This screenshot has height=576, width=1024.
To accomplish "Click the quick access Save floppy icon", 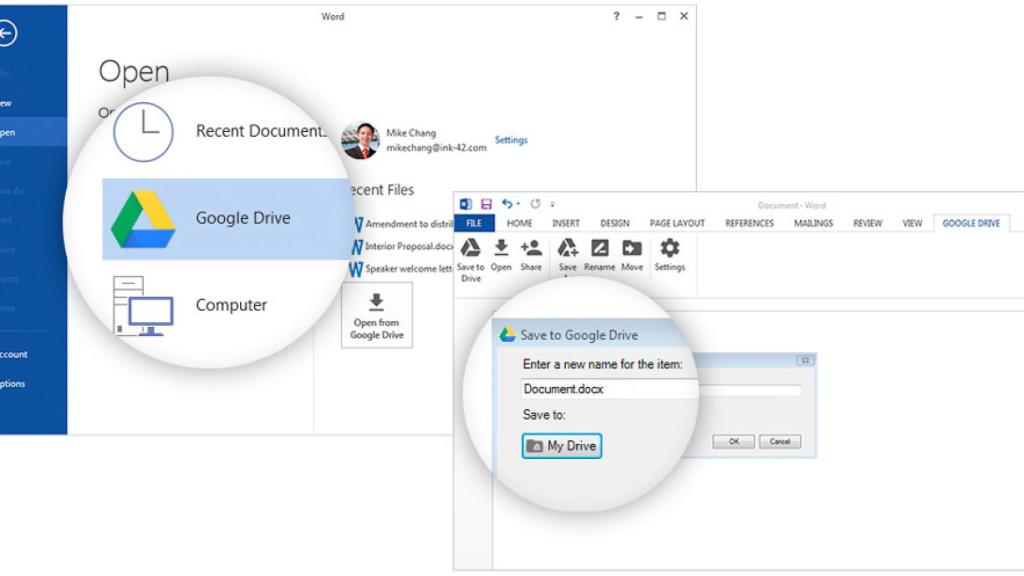I will [487, 204].
